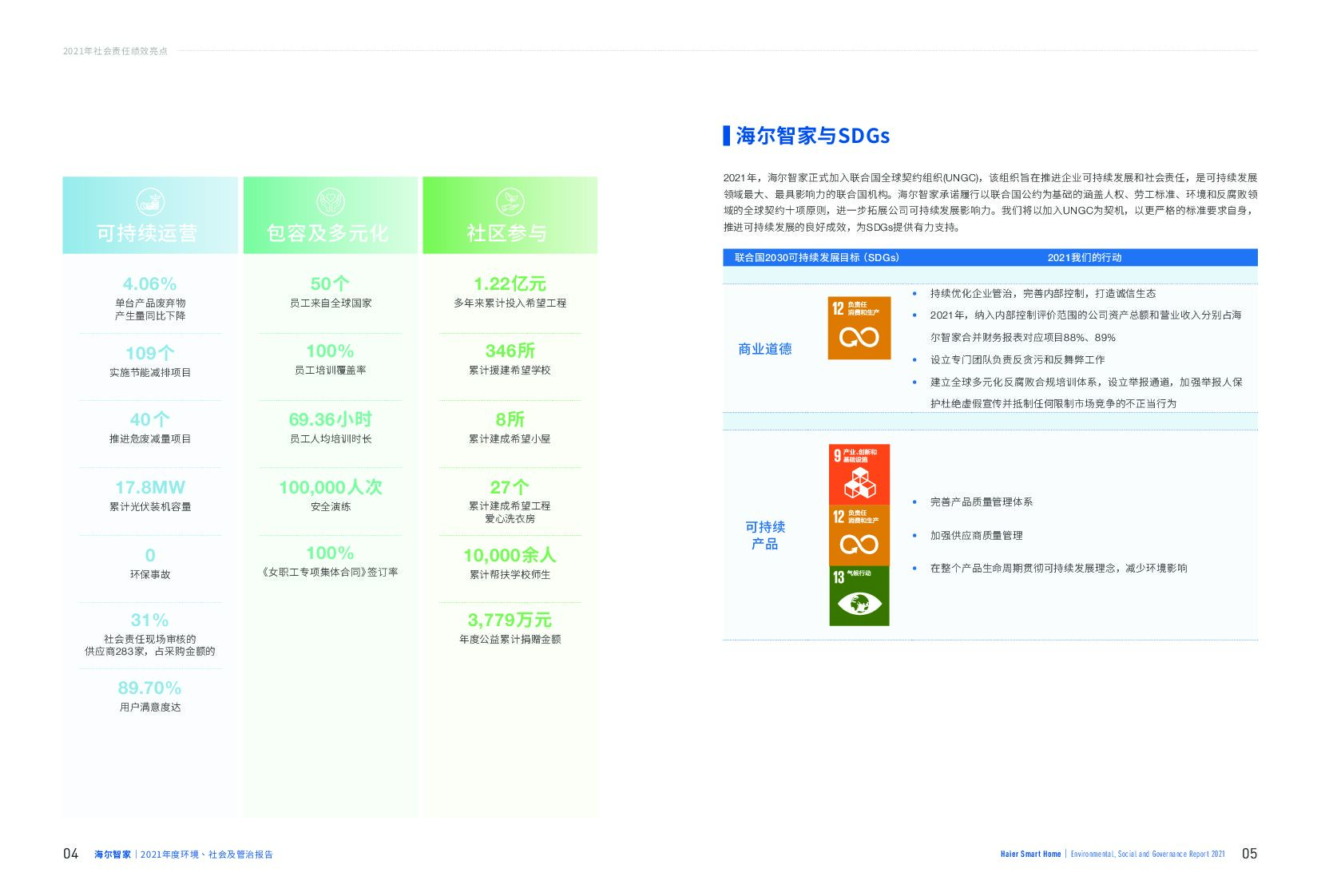The height and width of the screenshot is (896, 1321).
Task: Select the SDG 9 产业、创新和基础设施 icon
Action: tap(859, 474)
